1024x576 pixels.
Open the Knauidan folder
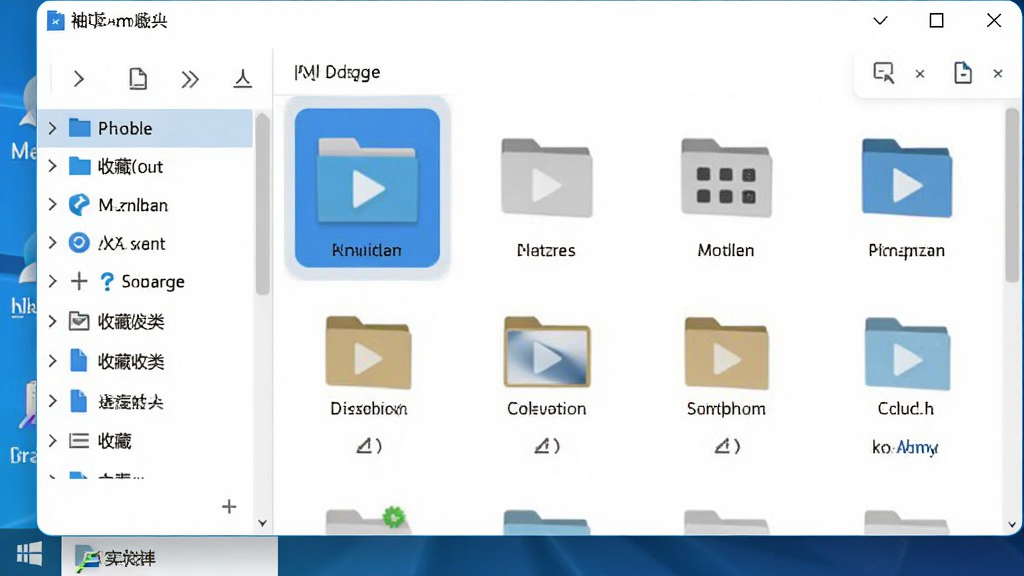(x=367, y=188)
